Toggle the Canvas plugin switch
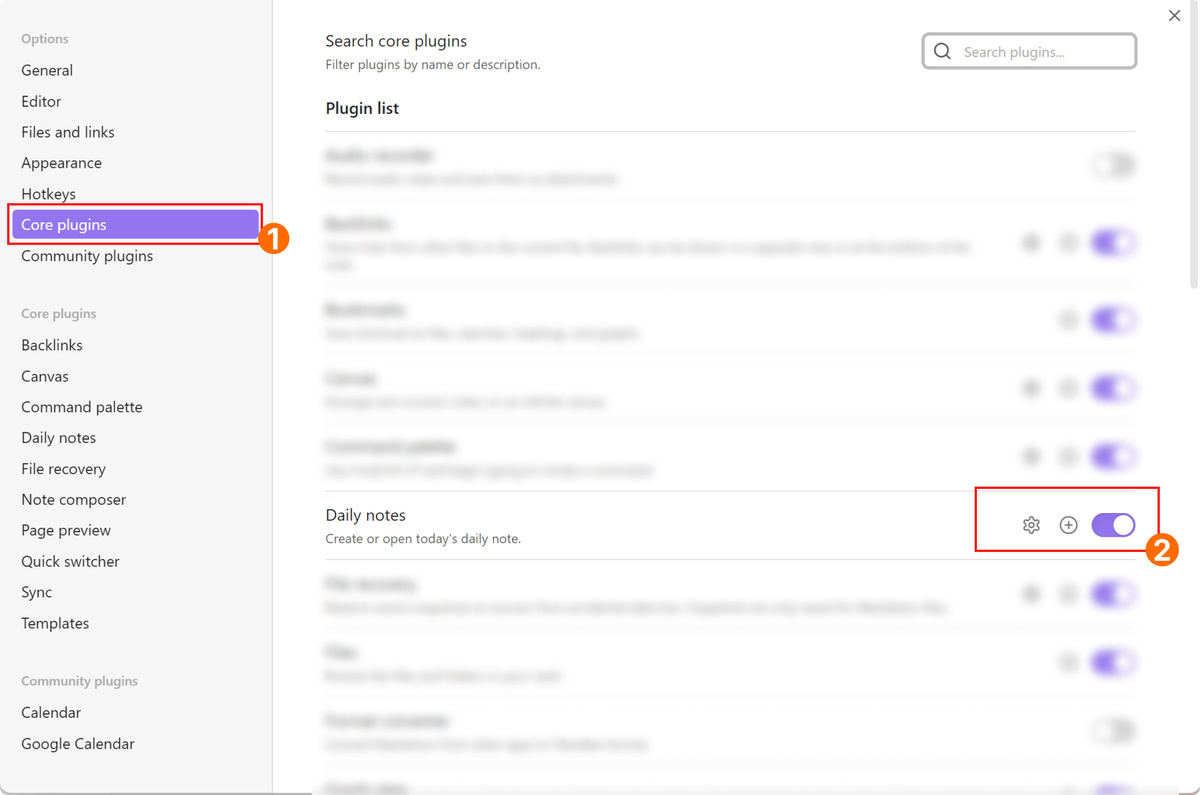1200x795 pixels. click(1113, 388)
